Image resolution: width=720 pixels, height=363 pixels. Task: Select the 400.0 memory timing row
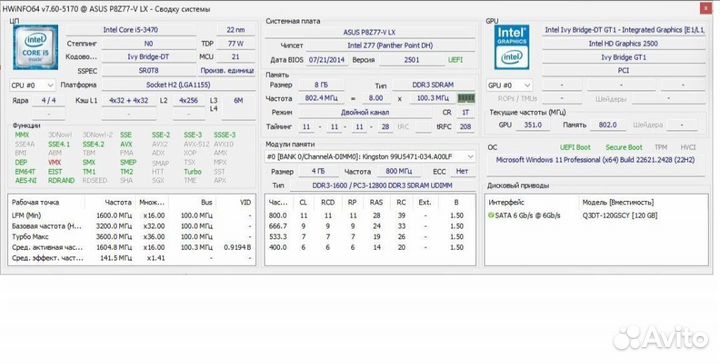[370, 247]
